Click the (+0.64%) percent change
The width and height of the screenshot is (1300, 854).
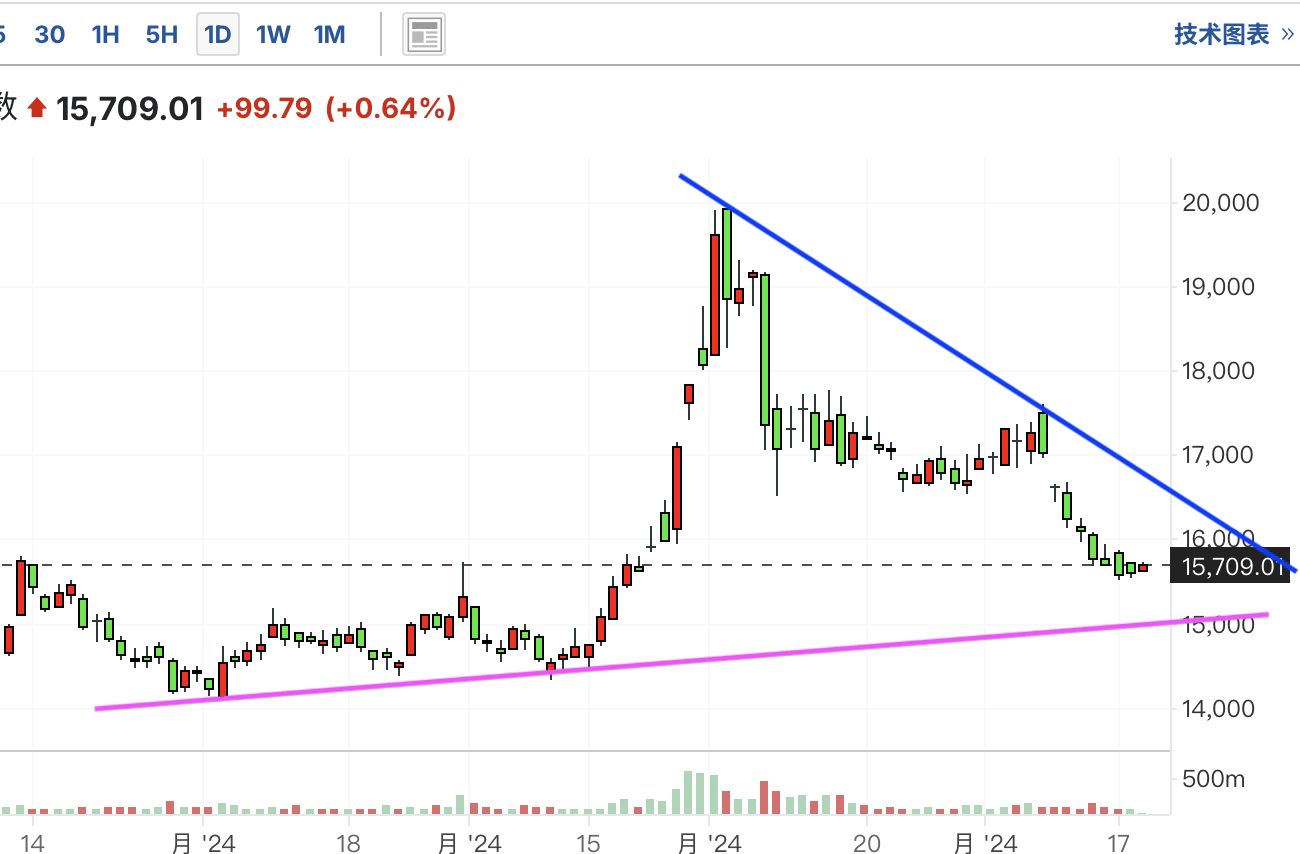(x=391, y=108)
